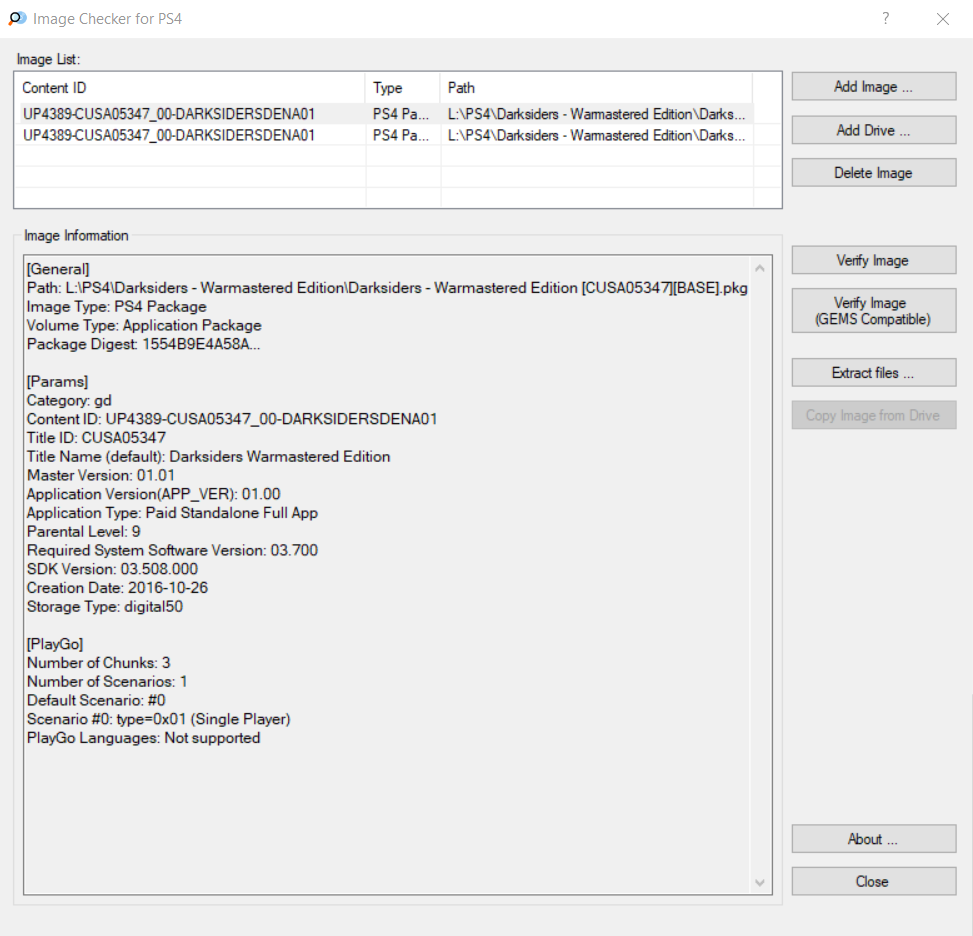The height and width of the screenshot is (936, 973).
Task: Click Scenario #0 Single Player line
Action: tap(159, 719)
